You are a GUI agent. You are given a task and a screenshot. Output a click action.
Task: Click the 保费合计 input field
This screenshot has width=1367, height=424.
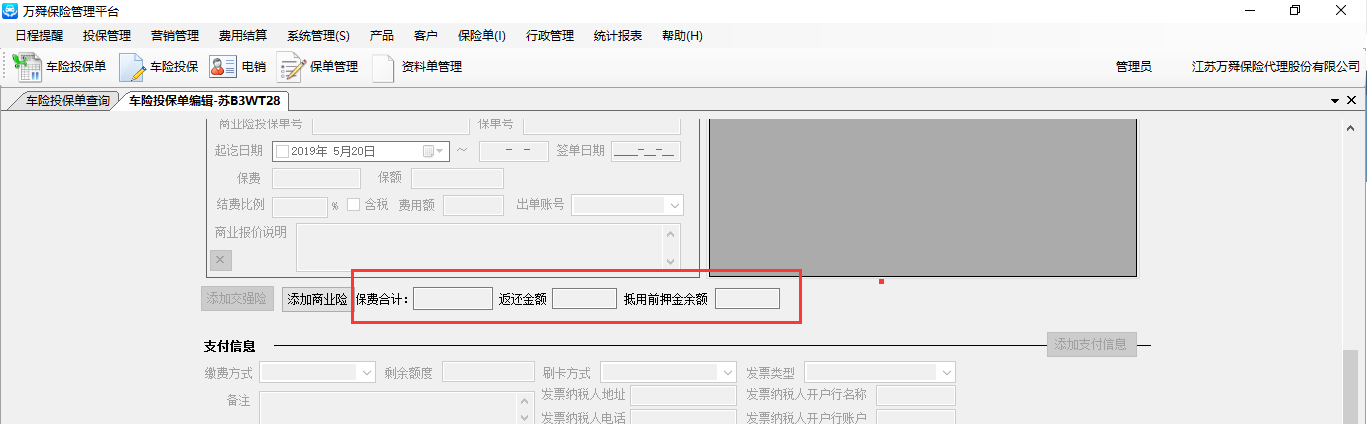click(x=453, y=298)
